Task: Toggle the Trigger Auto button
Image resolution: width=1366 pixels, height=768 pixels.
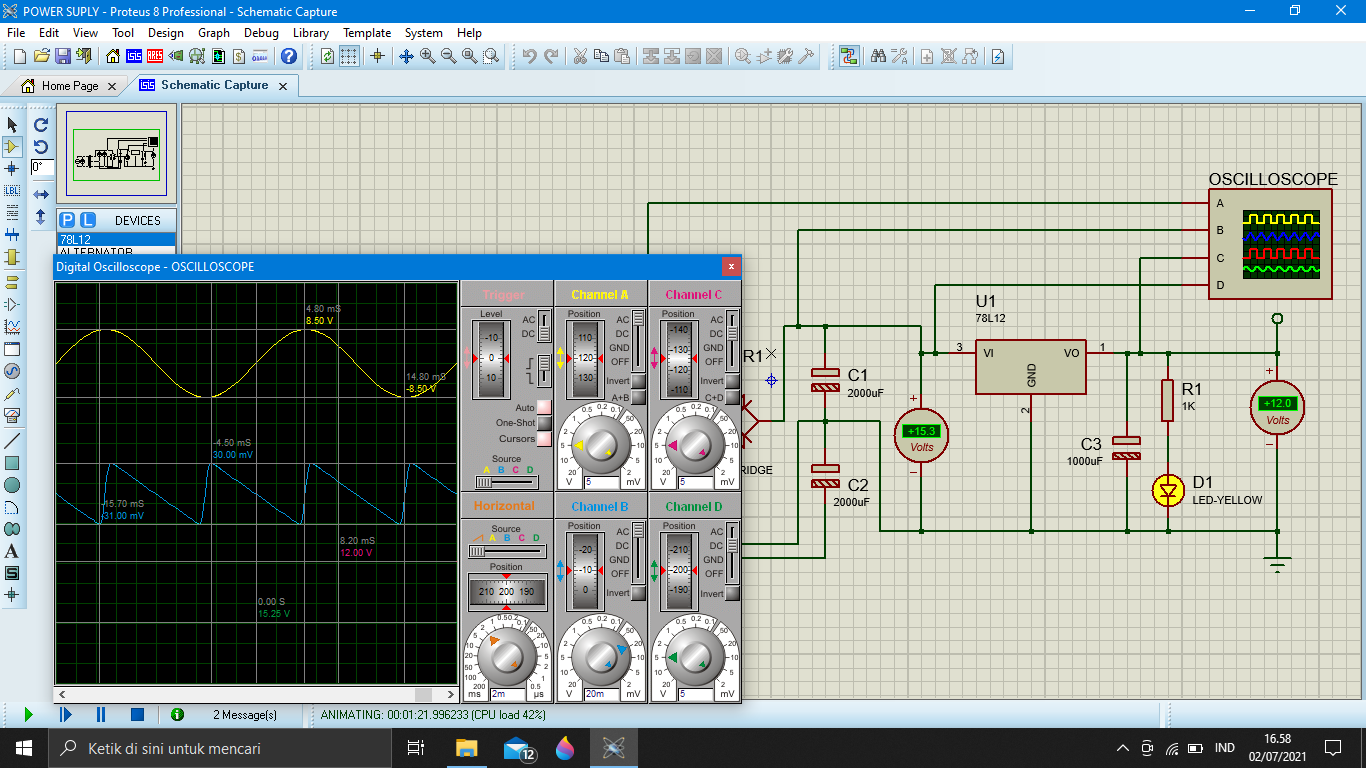Action: coord(544,407)
